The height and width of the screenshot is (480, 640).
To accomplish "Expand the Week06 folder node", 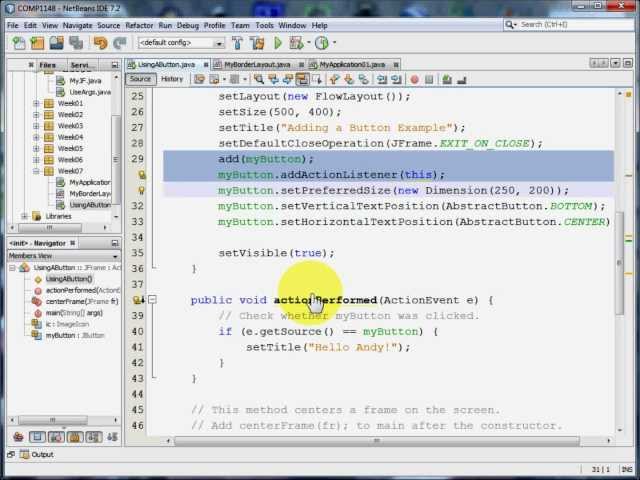I will [x=36, y=160].
